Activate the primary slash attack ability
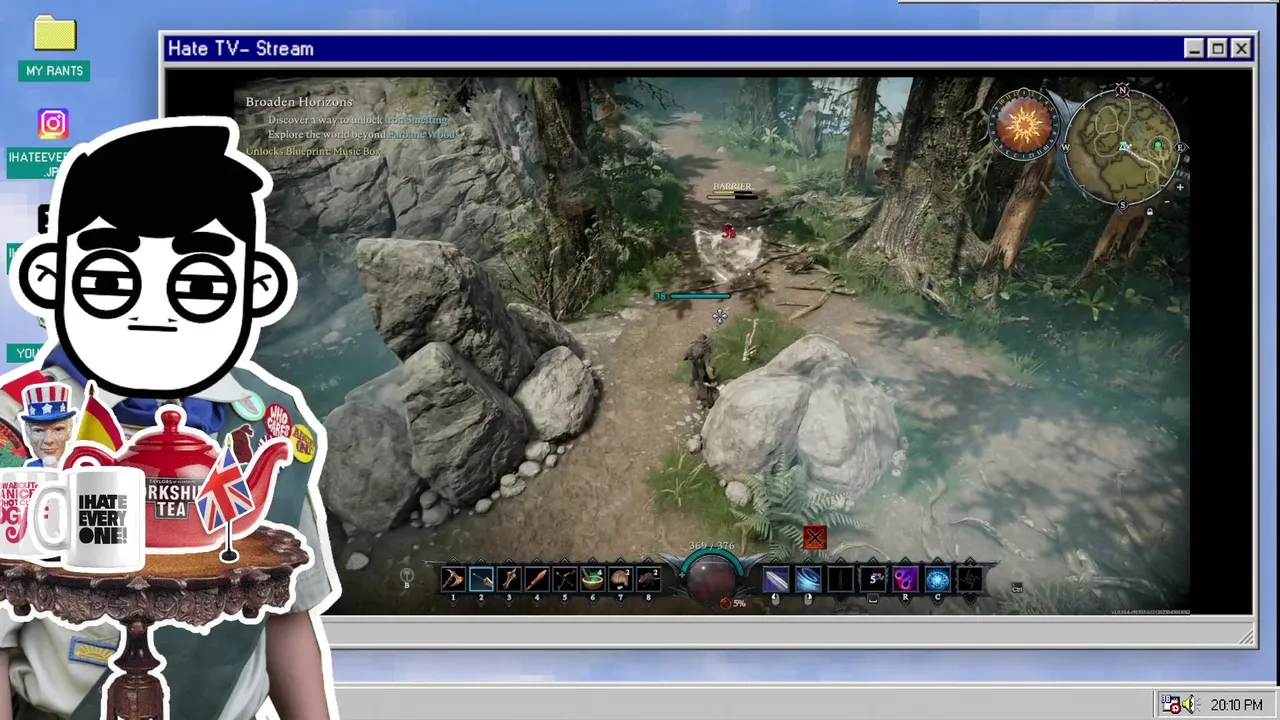1280x720 pixels. click(776, 579)
